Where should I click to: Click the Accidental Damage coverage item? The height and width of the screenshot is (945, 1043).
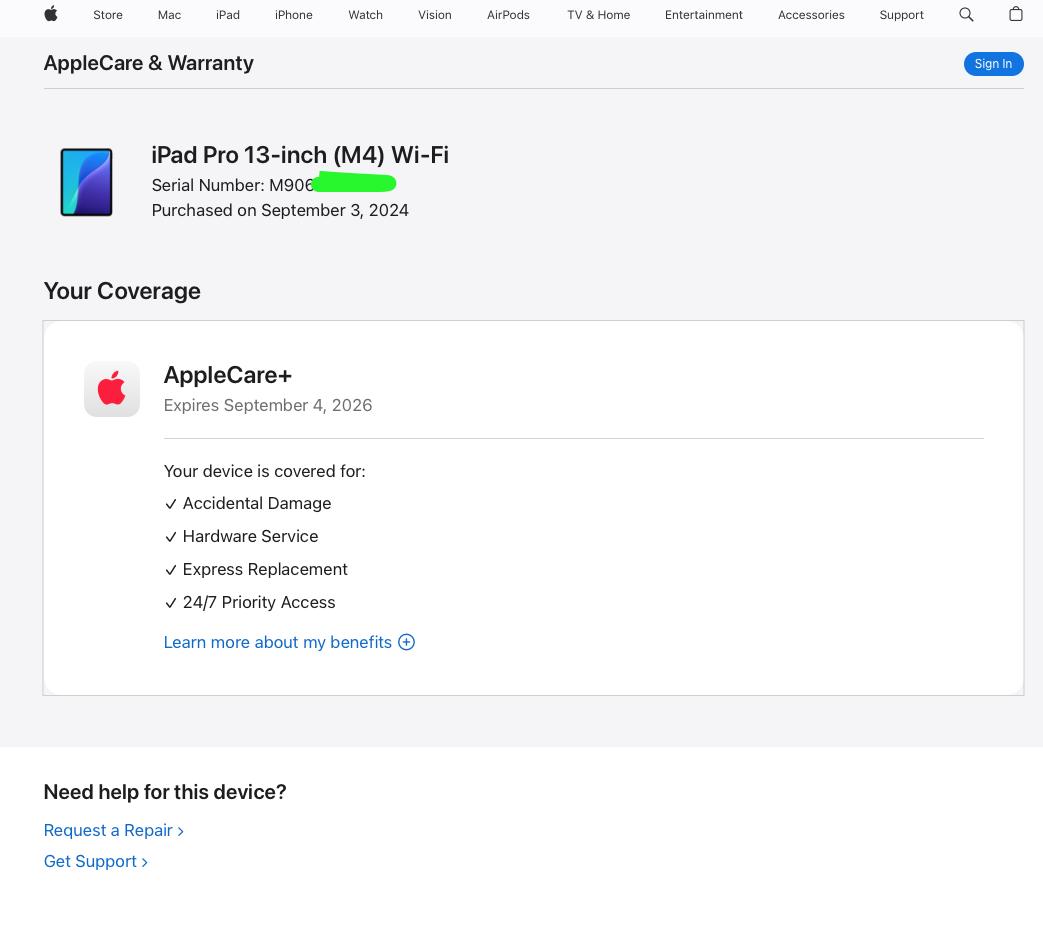coord(247,503)
